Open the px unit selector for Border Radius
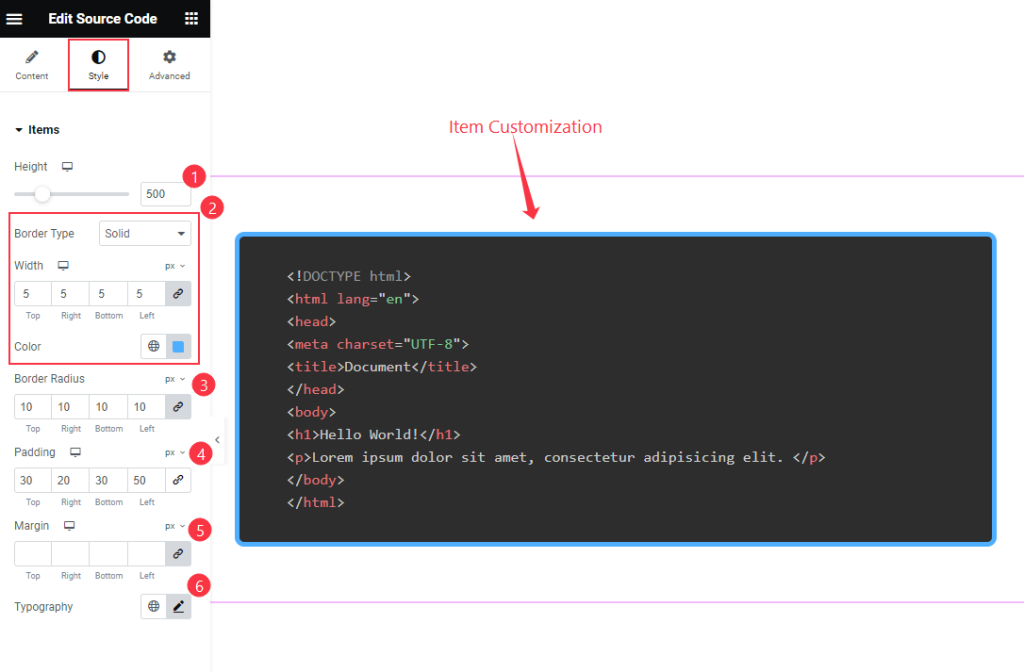 [175, 379]
